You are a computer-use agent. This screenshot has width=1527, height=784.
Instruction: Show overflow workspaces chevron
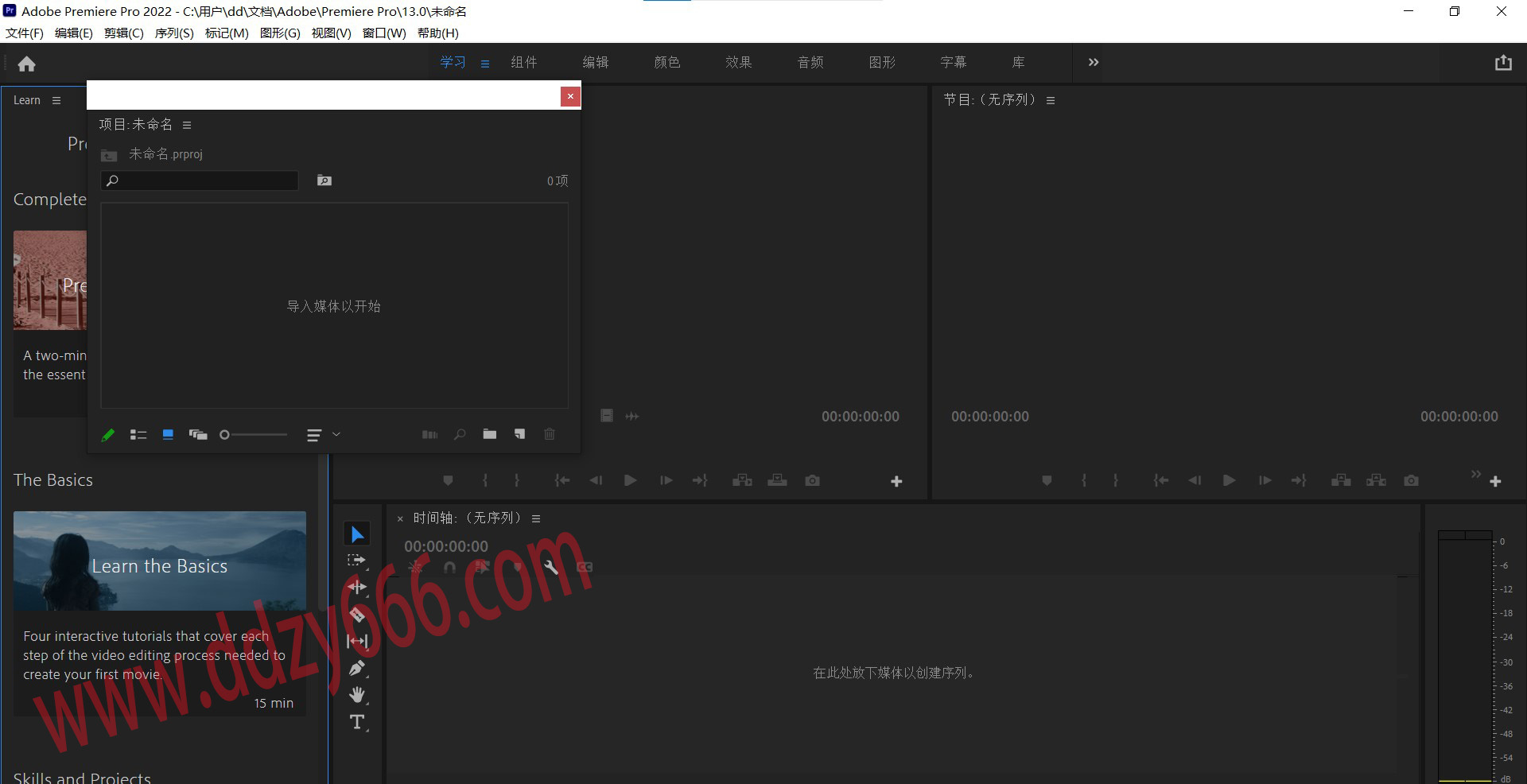tap(1094, 62)
